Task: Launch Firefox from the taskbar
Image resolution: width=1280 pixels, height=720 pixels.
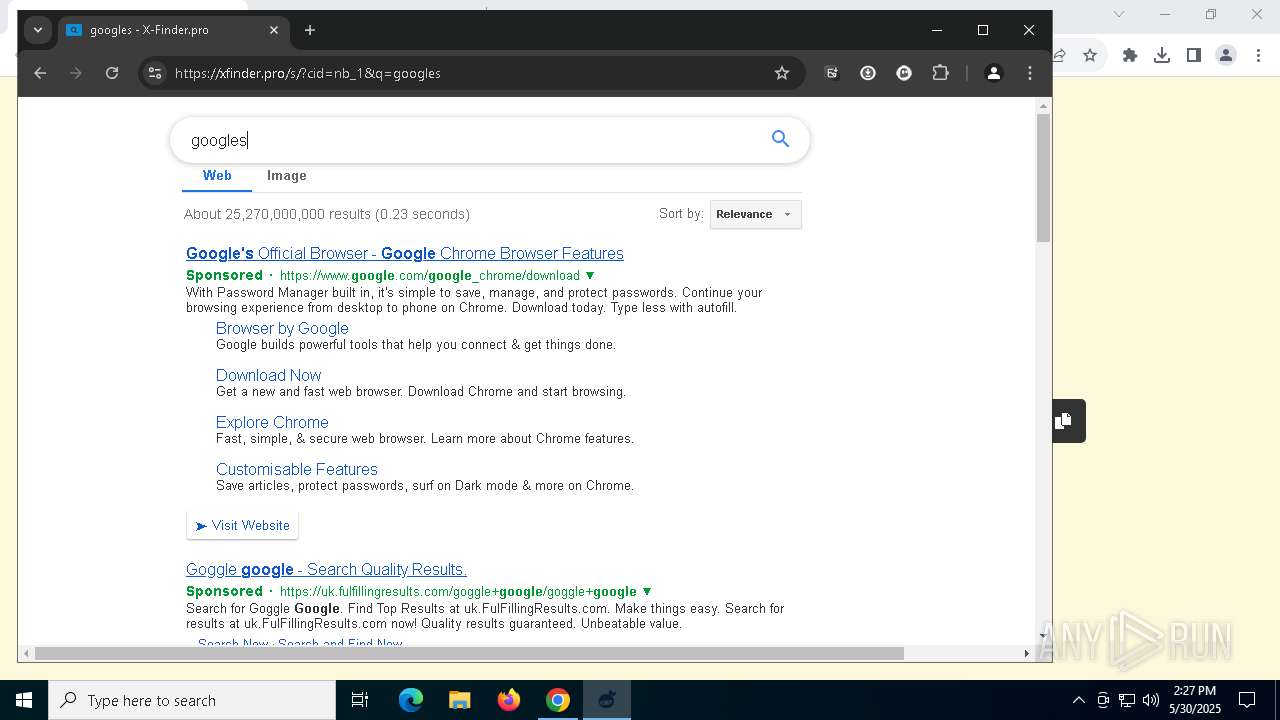Action: pyautogui.click(x=509, y=700)
